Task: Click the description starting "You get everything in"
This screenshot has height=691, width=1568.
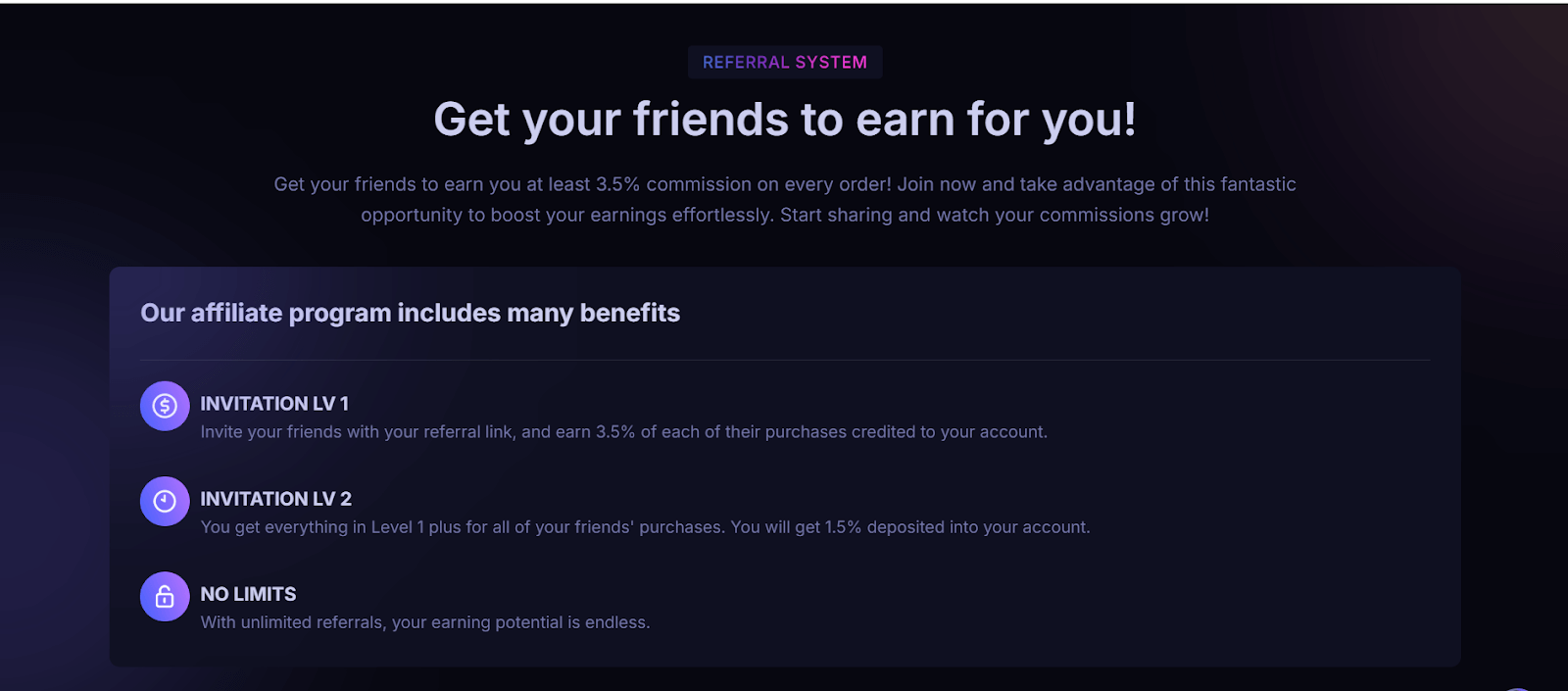Action: [645, 527]
